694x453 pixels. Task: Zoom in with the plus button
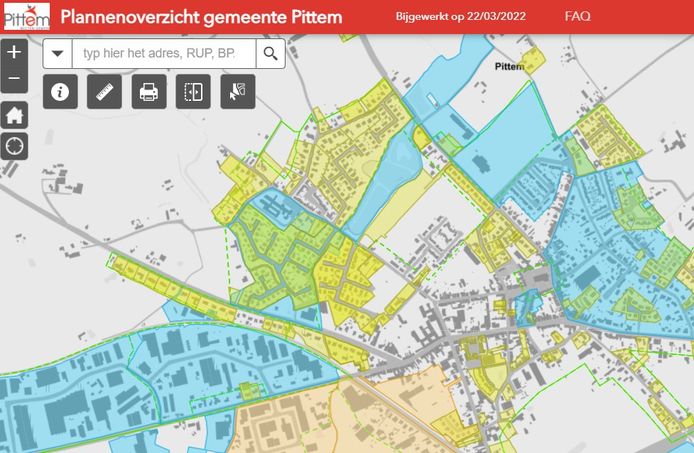[x=14, y=52]
